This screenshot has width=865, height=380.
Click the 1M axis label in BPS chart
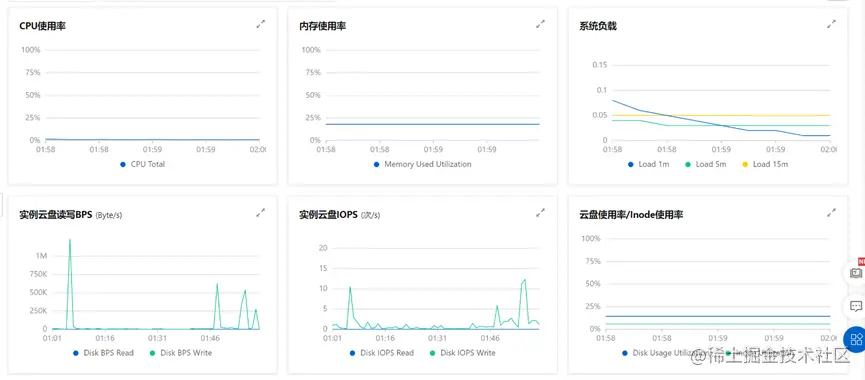tap(41, 256)
